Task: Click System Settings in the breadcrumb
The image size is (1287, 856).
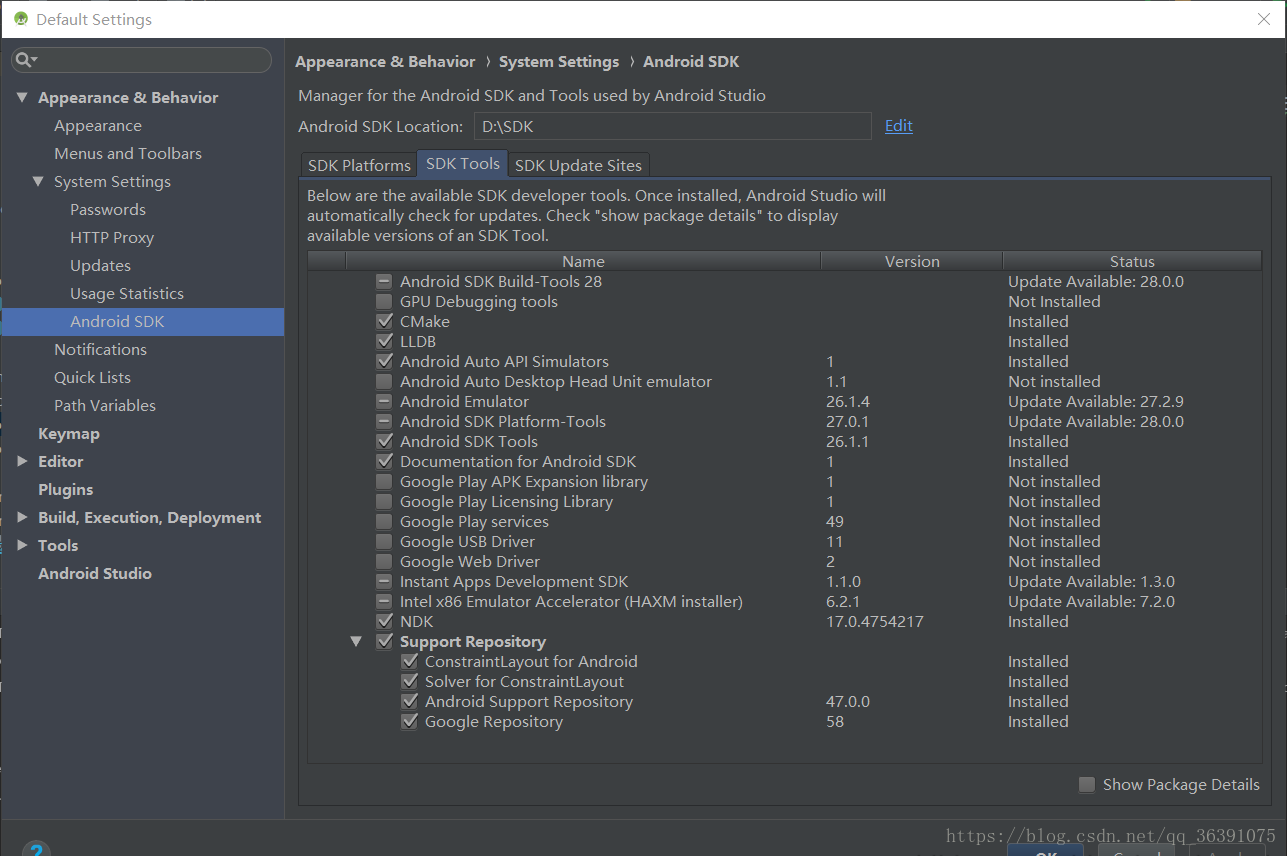Action: coord(559,61)
